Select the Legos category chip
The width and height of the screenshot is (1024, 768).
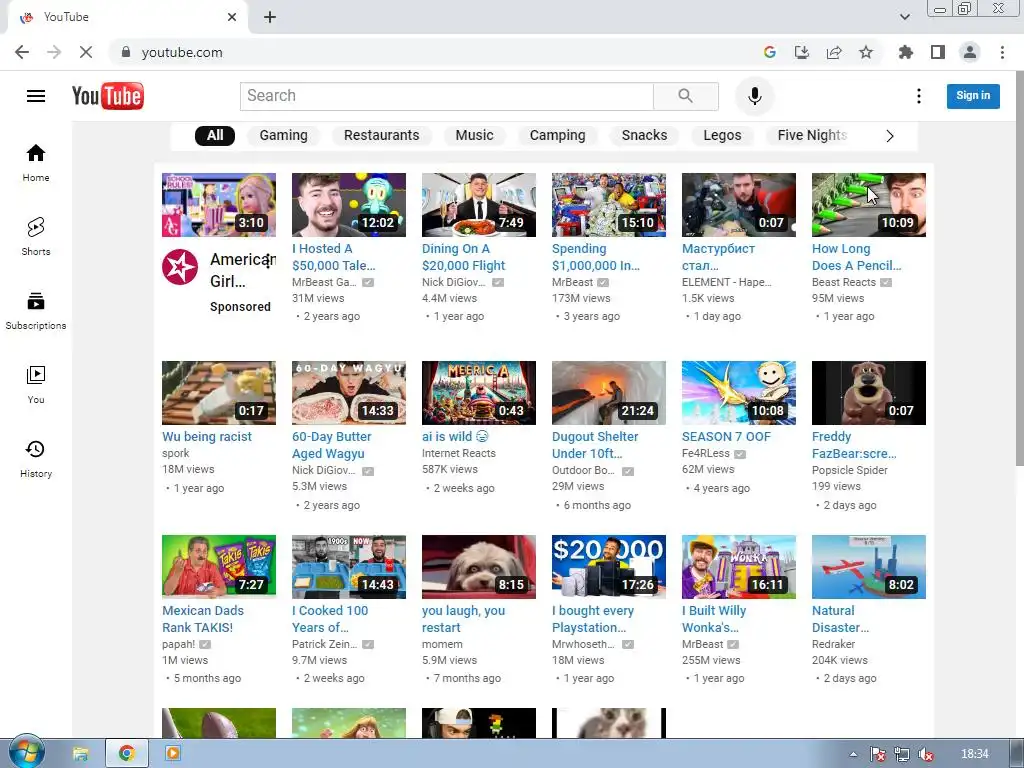tap(722, 135)
